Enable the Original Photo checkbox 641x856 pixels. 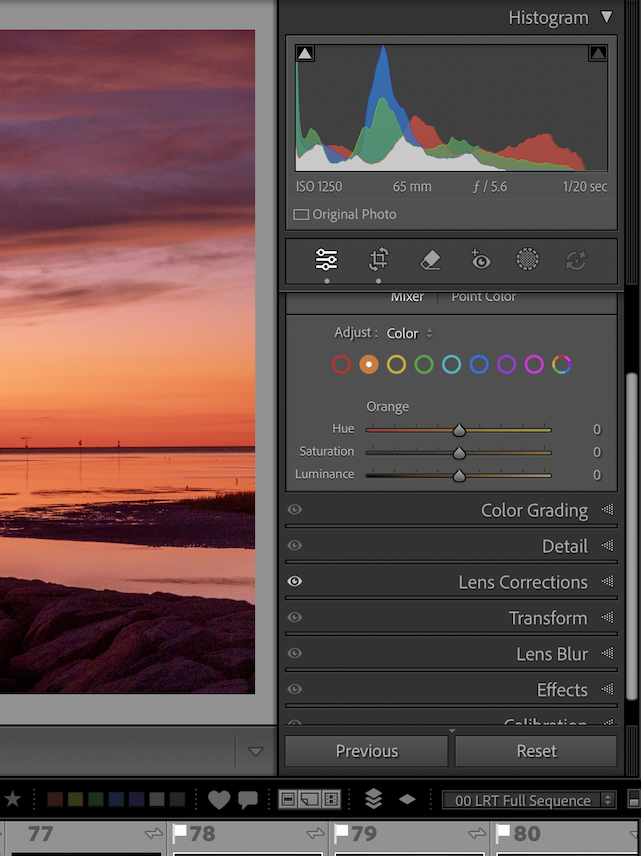(x=301, y=215)
